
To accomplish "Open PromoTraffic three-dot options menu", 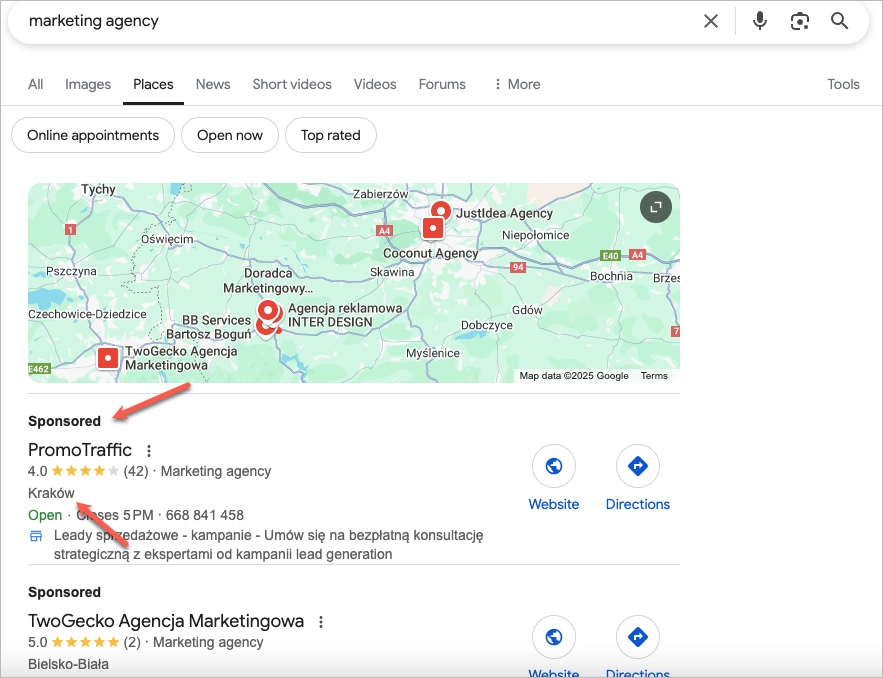I will pyautogui.click(x=149, y=451).
